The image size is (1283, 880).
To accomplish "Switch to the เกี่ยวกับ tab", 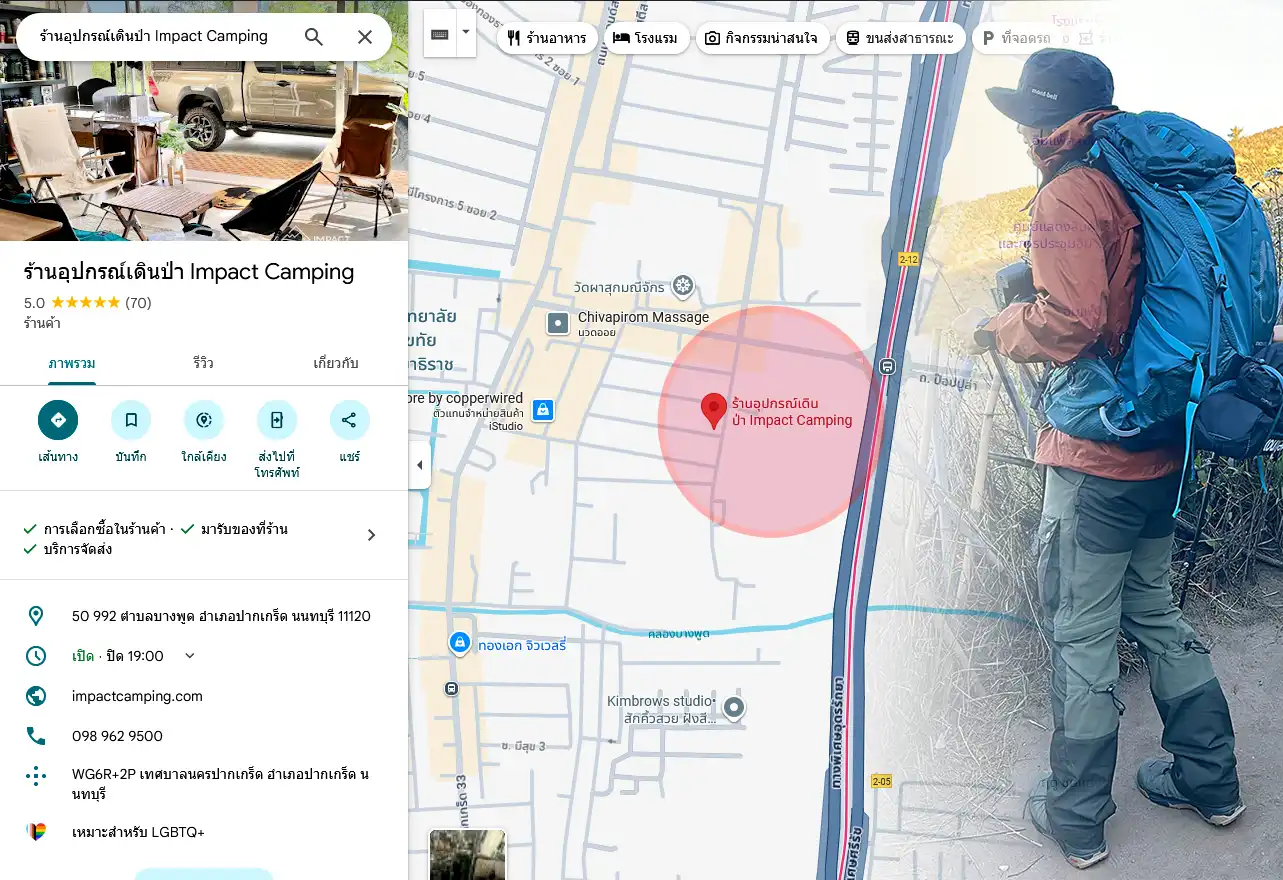I will [x=336, y=363].
